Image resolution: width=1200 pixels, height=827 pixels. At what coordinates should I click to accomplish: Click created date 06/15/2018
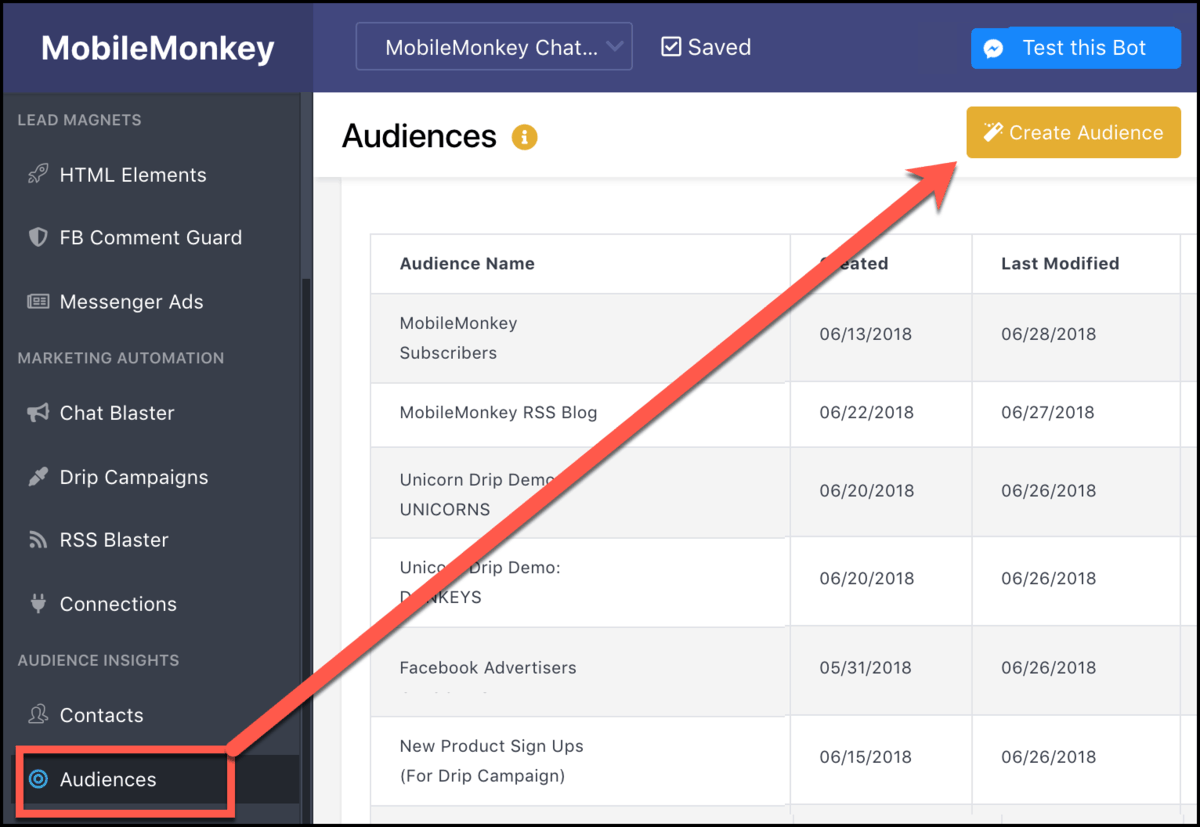866,757
